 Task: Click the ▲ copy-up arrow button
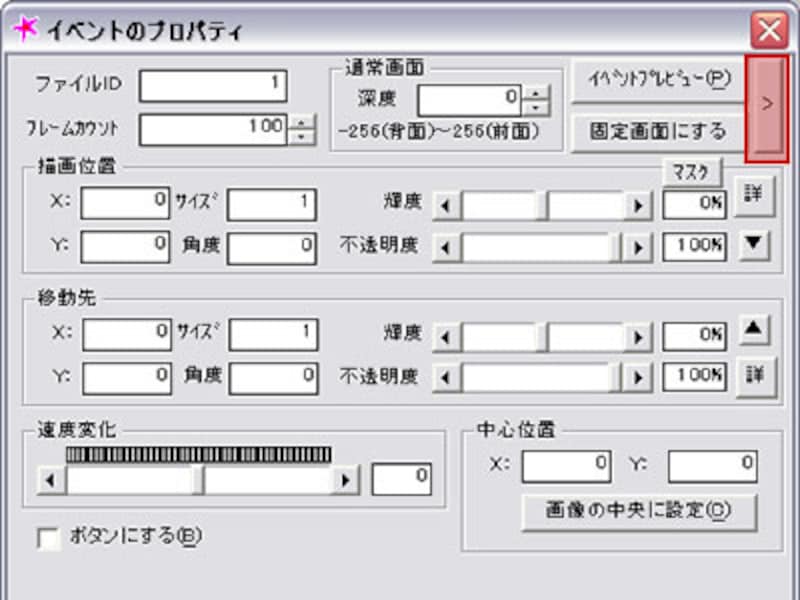(x=755, y=329)
